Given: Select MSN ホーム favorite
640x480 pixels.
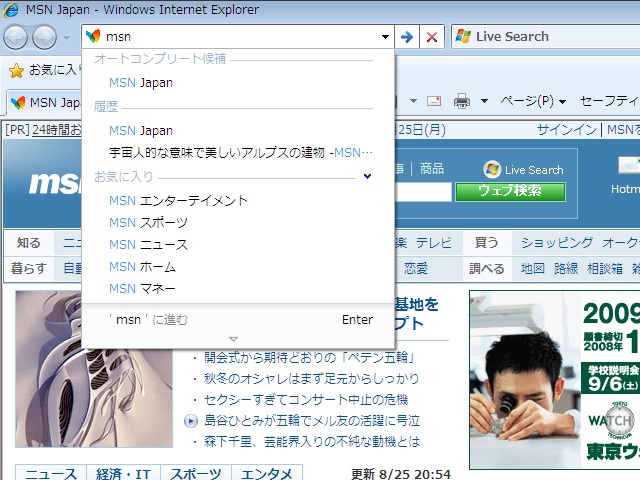Looking at the screenshot, I should 142,267.
